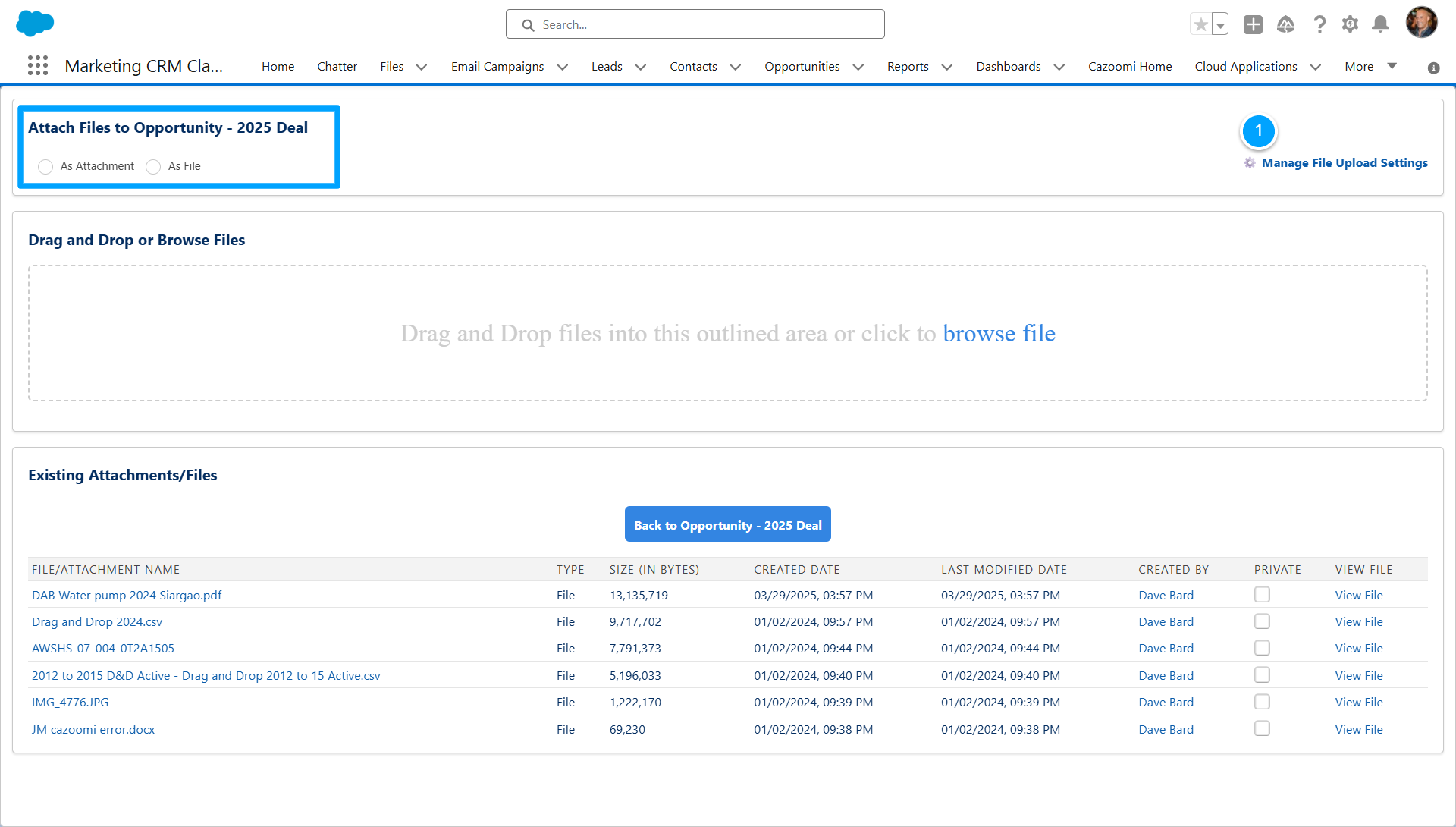Check Private for DAB Water pump file
This screenshot has width=1456, height=827.
1262,595
